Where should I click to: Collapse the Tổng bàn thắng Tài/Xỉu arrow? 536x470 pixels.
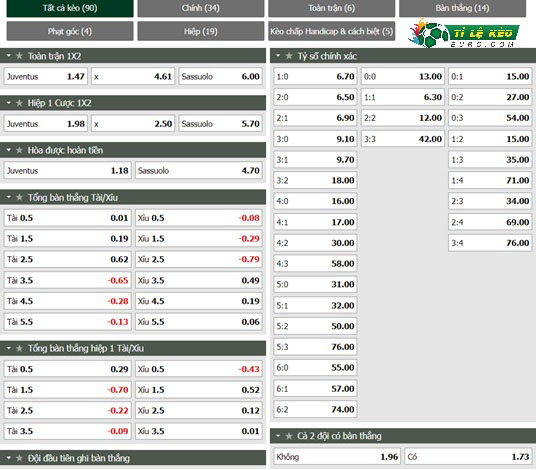(x=9, y=197)
